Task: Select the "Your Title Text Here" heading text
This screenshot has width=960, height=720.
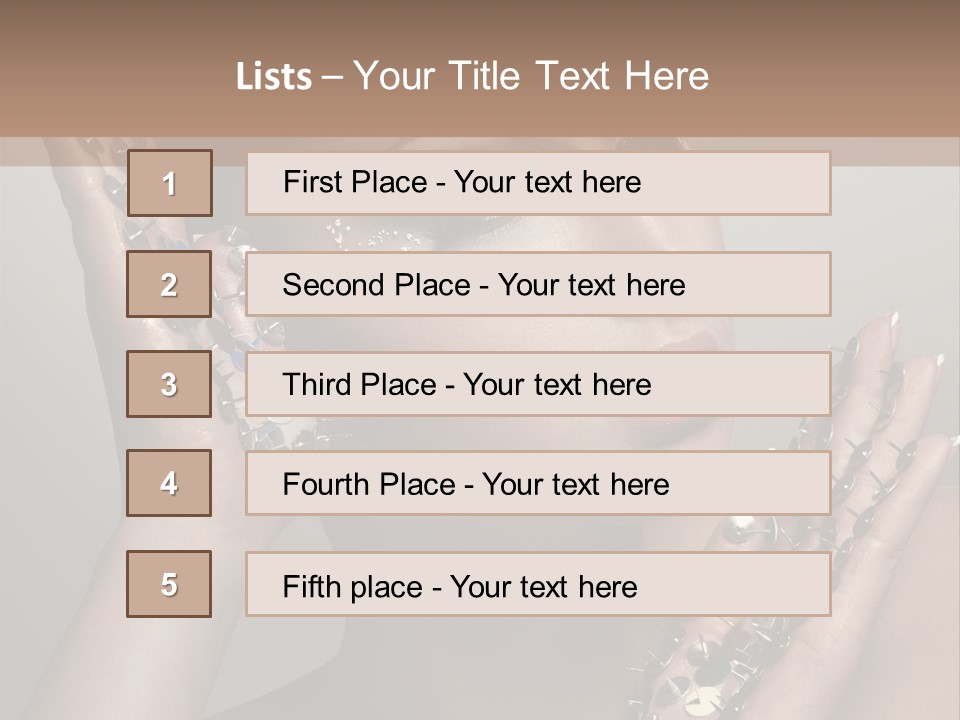Action: [531, 76]
